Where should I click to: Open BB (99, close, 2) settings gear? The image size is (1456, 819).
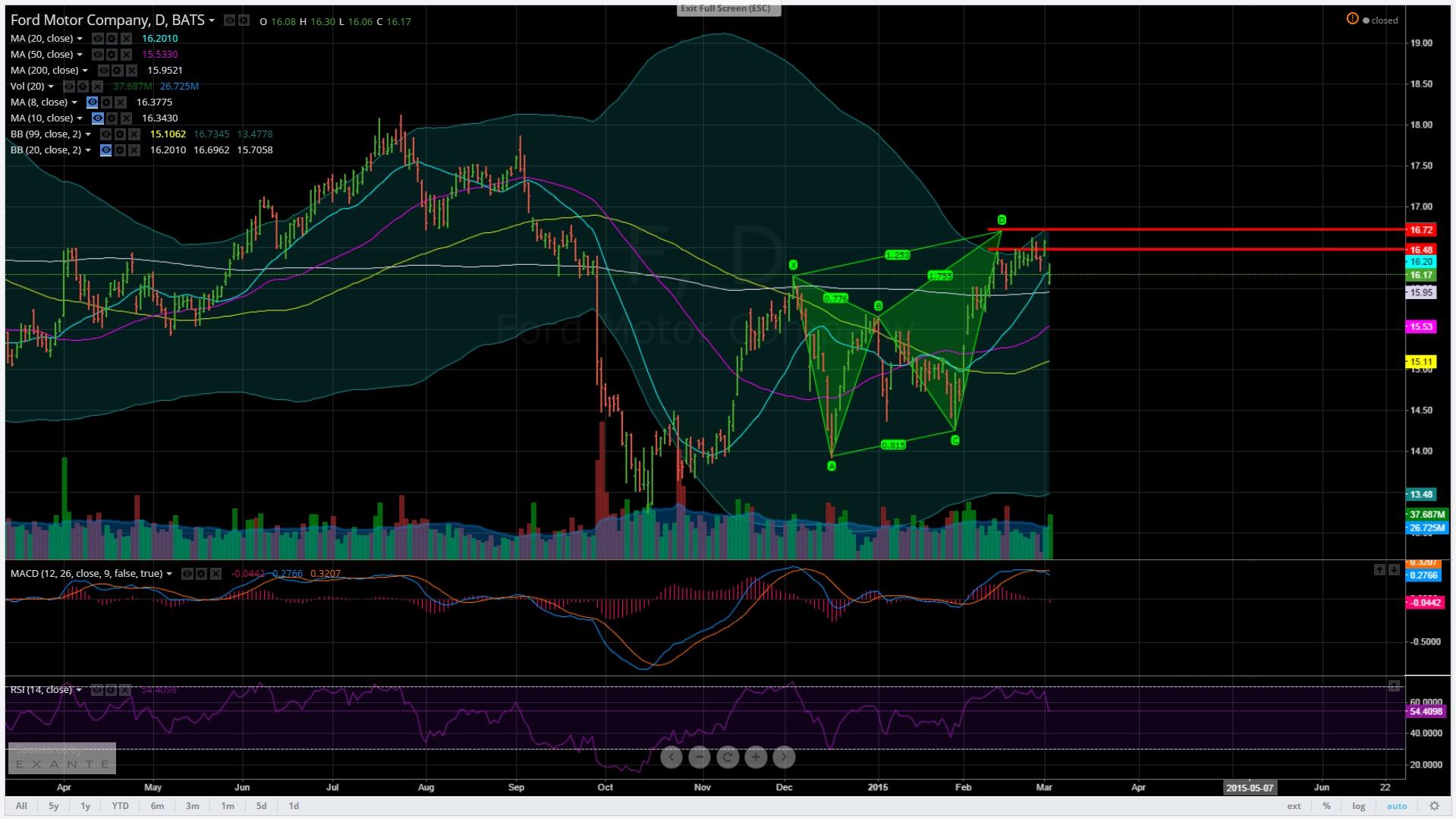tap(120, 134)
